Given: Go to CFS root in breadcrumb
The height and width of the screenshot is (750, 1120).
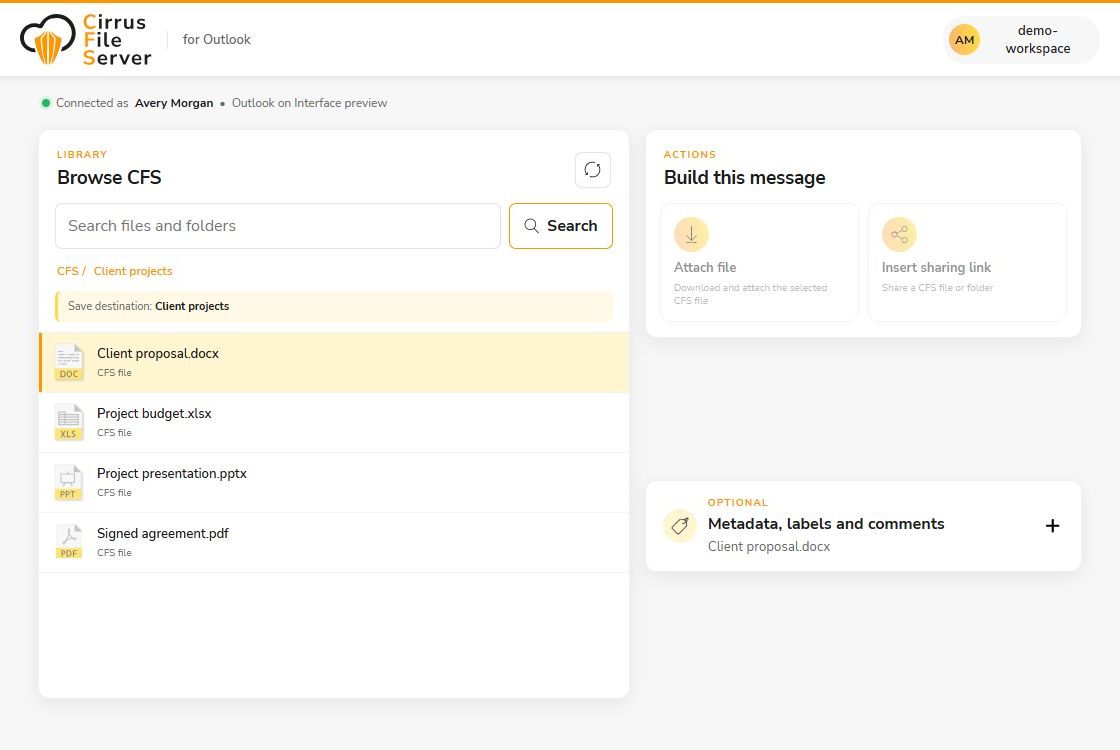Looking at the screenshot, I should 68,271.
